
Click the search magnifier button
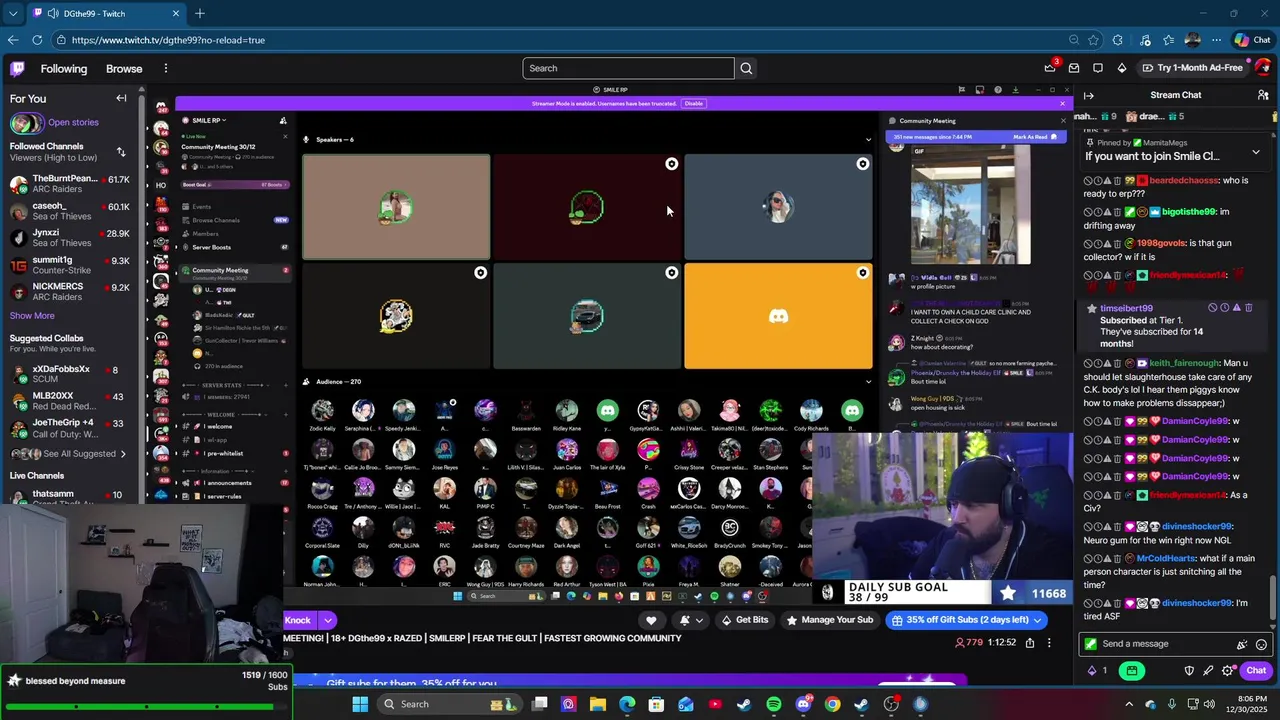746,68
